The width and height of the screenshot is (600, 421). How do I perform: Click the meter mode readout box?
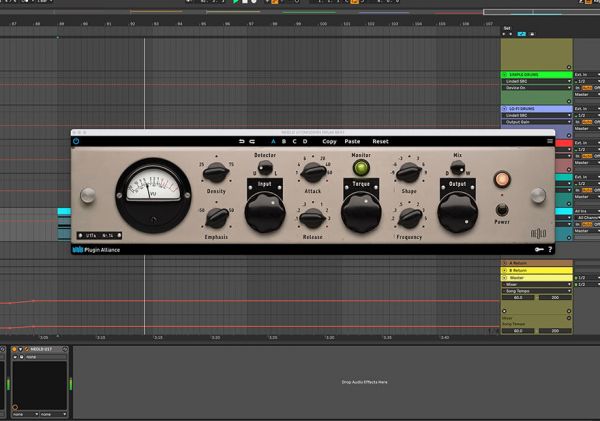pos(99,235)
